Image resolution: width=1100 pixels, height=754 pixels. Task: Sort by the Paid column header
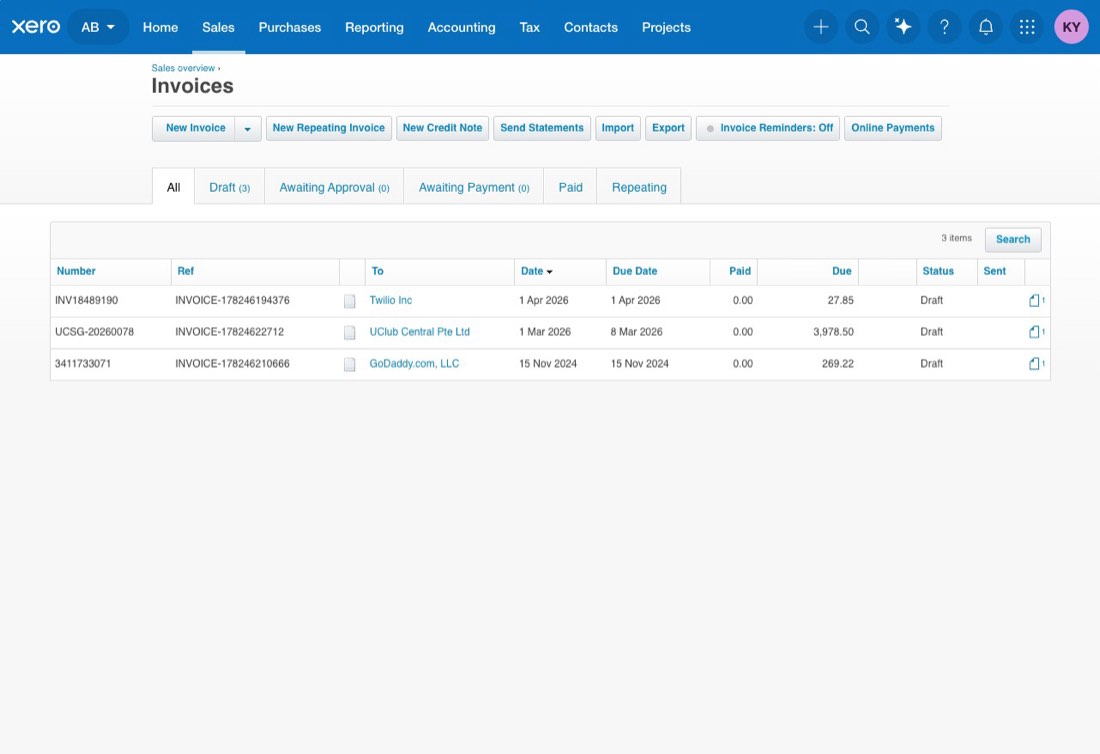pyautogui.click(x=739, y=271)
